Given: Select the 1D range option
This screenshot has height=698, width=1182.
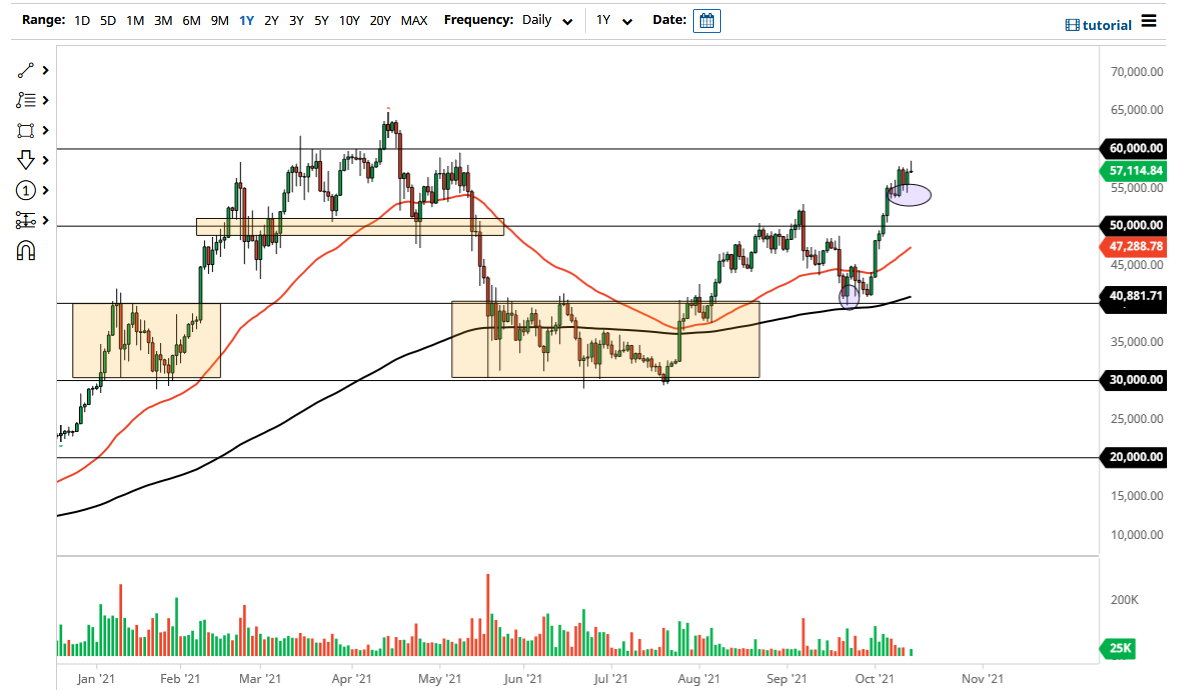Looking at the screenshot, I should [x=82, y=20].
